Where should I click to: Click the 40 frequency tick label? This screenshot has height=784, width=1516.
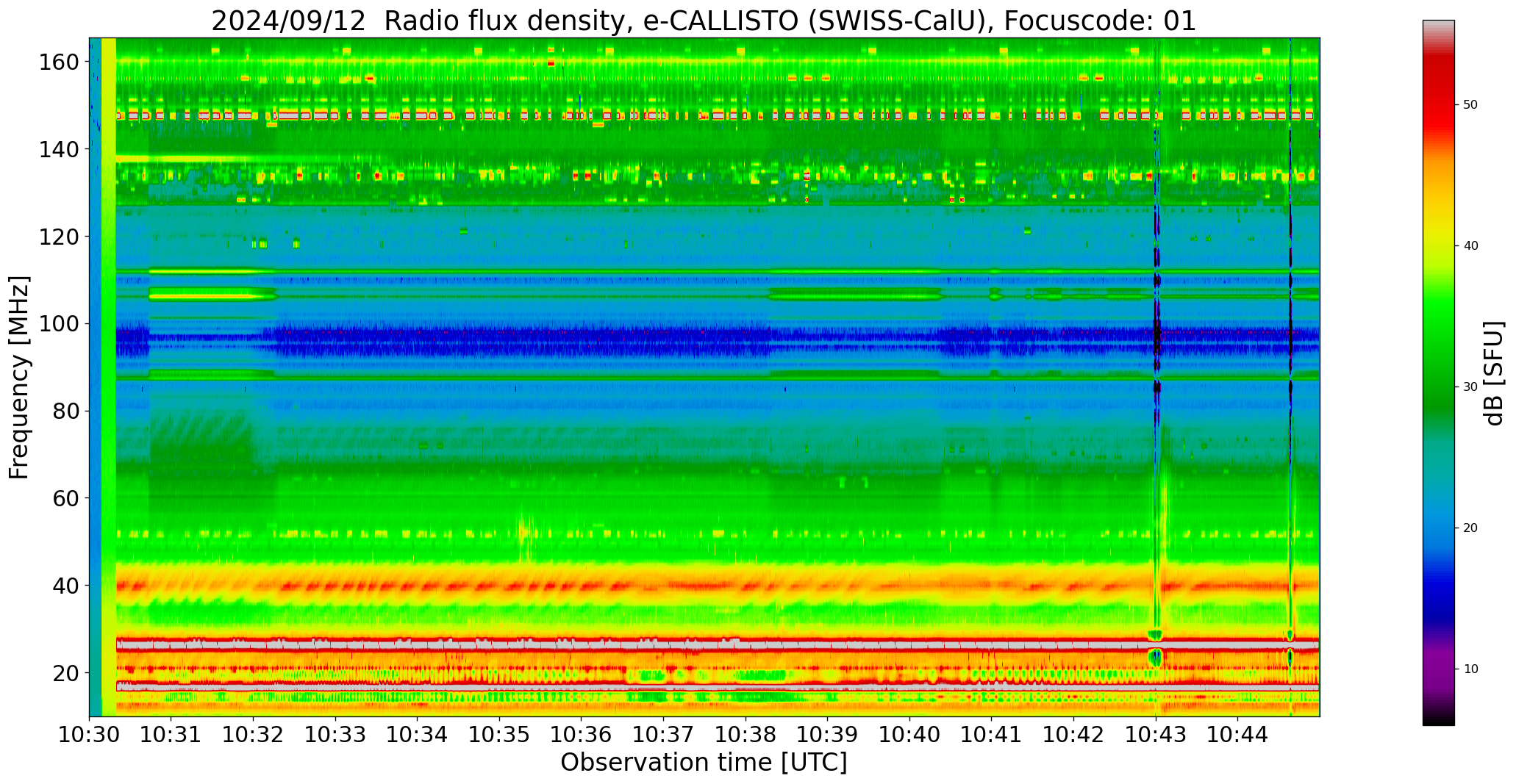coord(65,586)
